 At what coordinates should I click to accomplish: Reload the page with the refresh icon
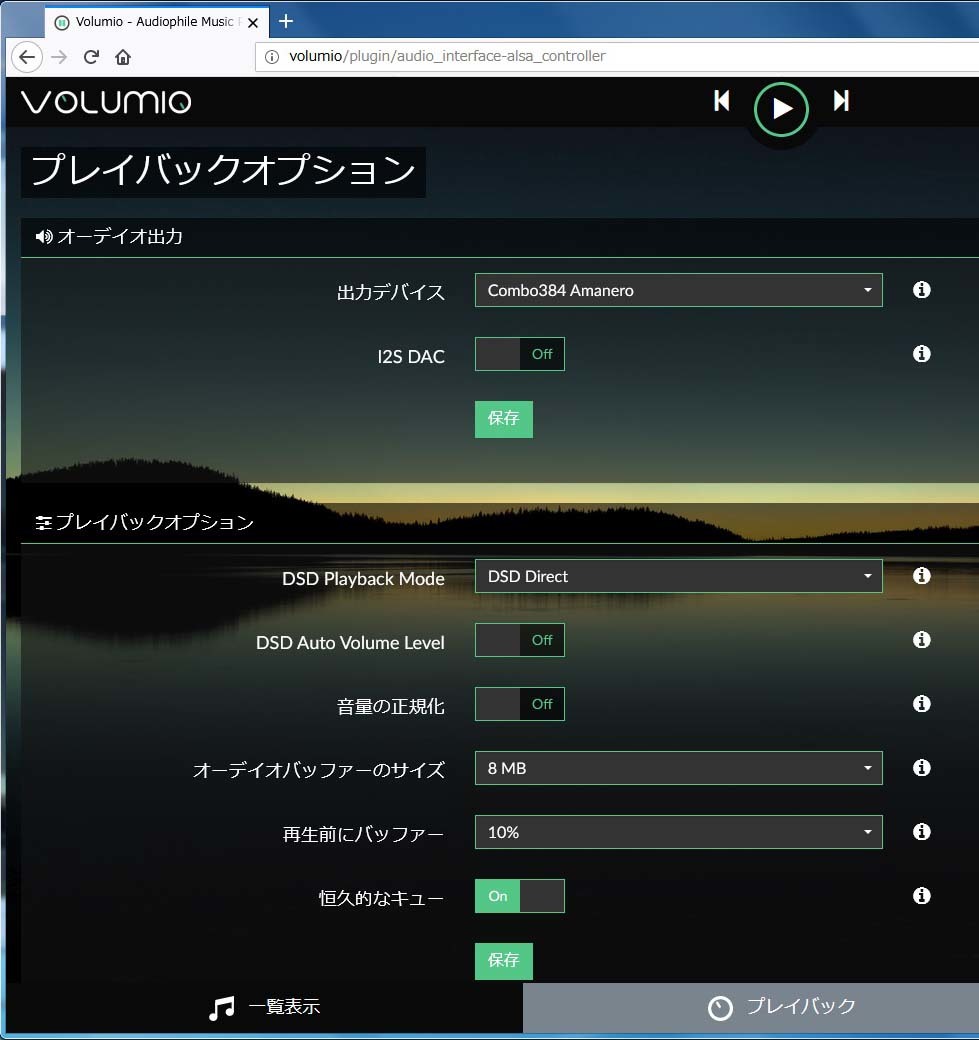[91, 57]
